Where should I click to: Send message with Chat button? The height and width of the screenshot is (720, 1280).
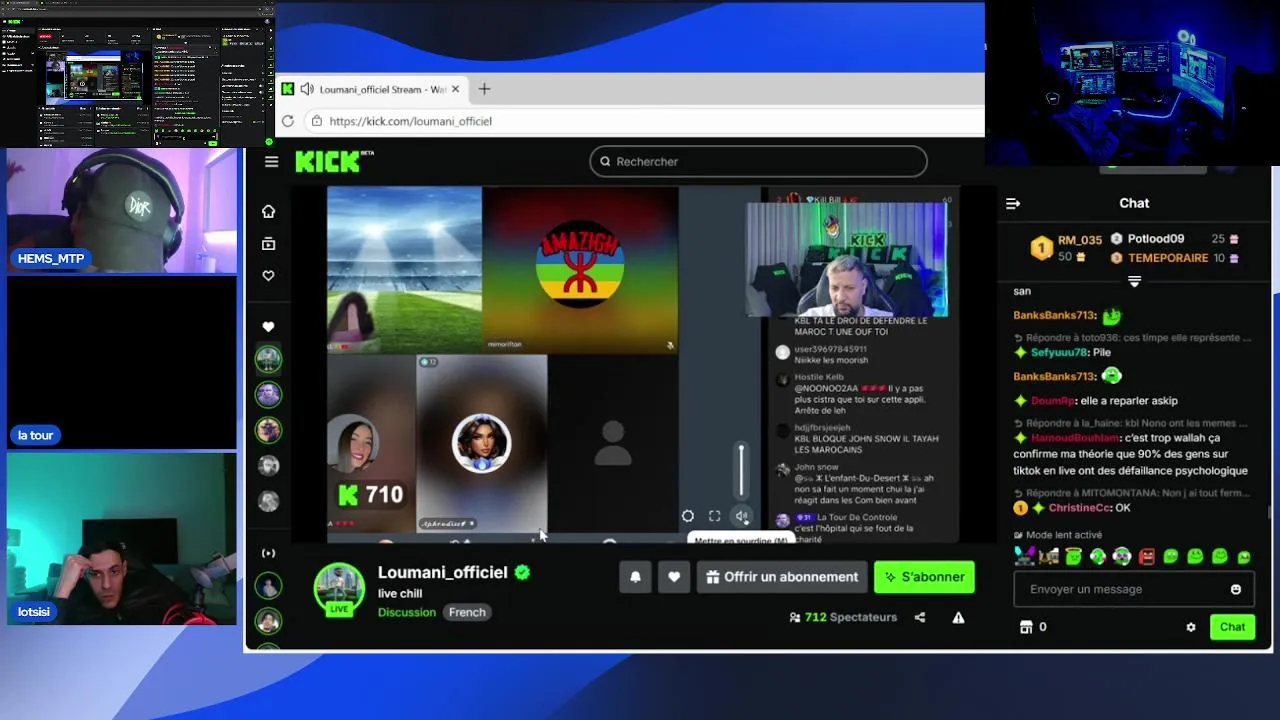click(x=1232, y=627)
